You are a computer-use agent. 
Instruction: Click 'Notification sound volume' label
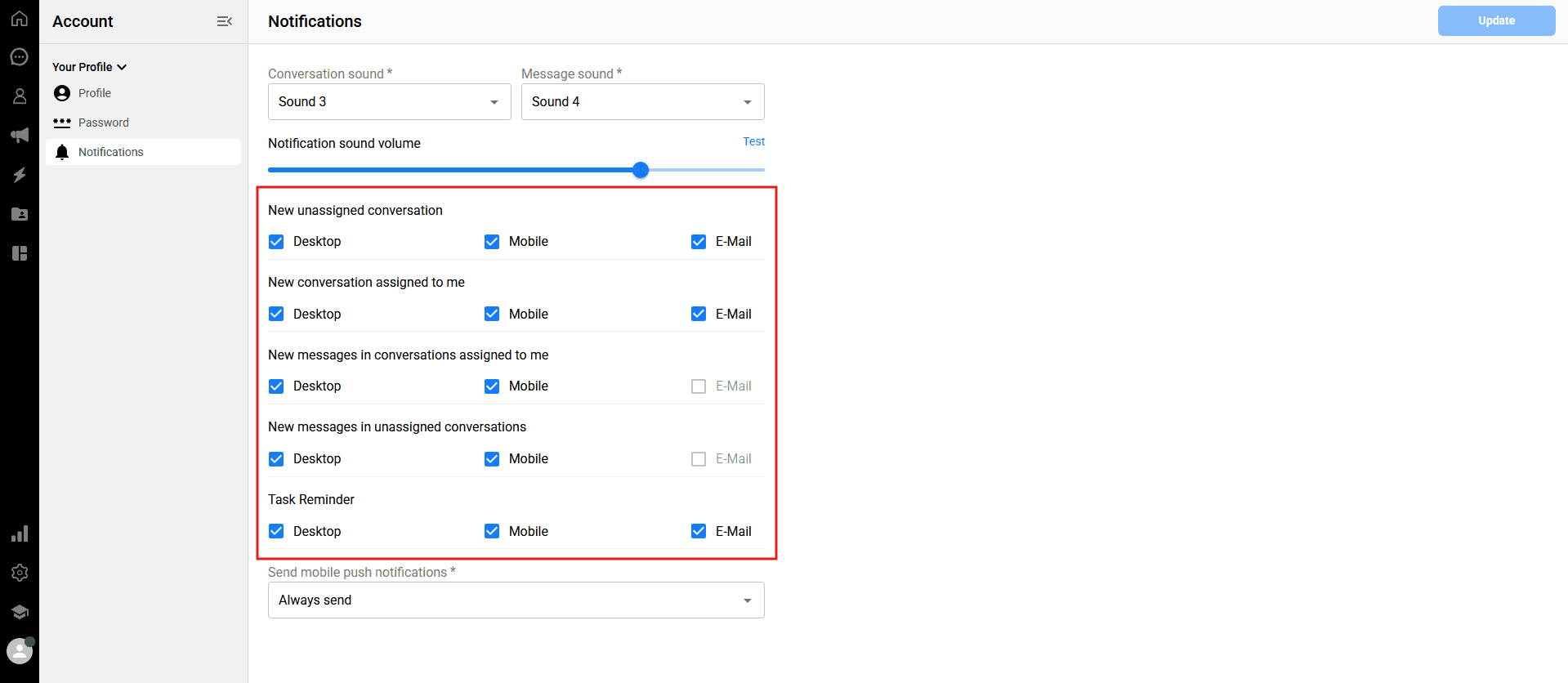(344, 143)
